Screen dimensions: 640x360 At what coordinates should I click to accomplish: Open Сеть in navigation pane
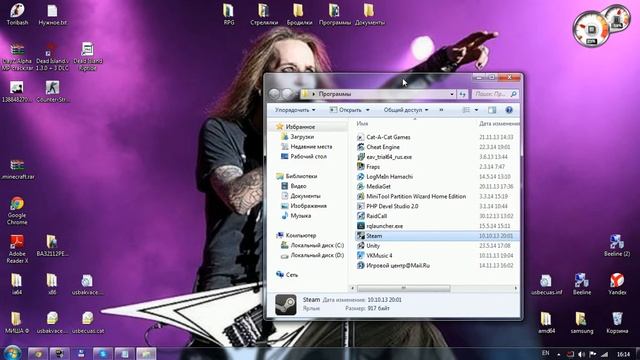pos(291,275)
